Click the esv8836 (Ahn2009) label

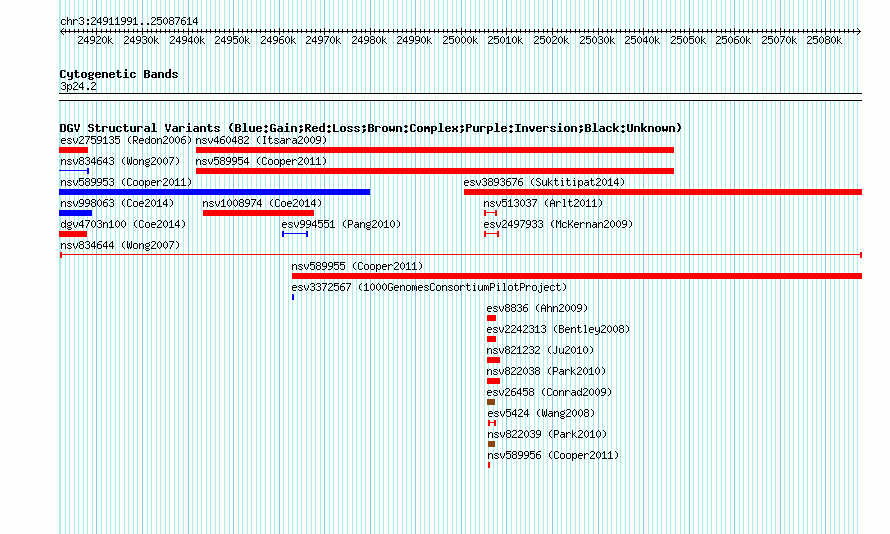coord(537,308)
